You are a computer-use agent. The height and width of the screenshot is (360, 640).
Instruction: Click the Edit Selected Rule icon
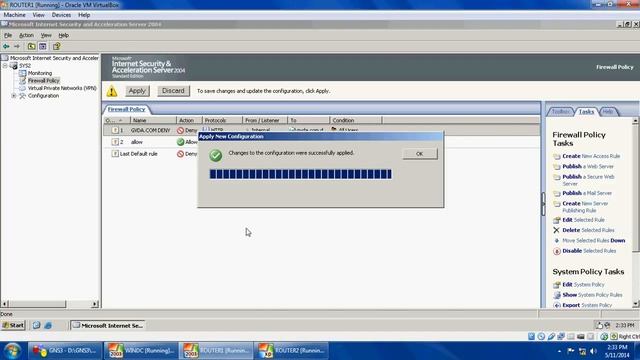[557, 220]
